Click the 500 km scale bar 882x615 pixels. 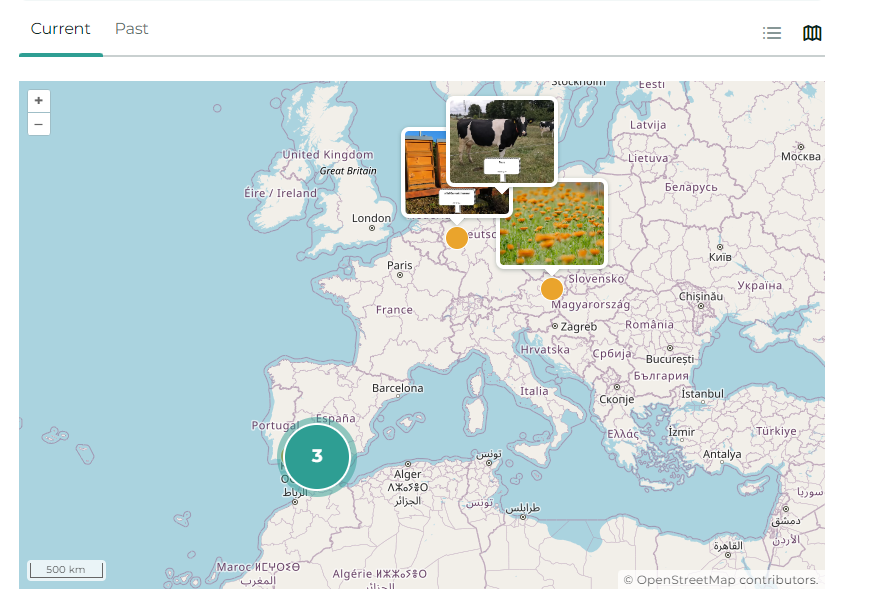65,570
